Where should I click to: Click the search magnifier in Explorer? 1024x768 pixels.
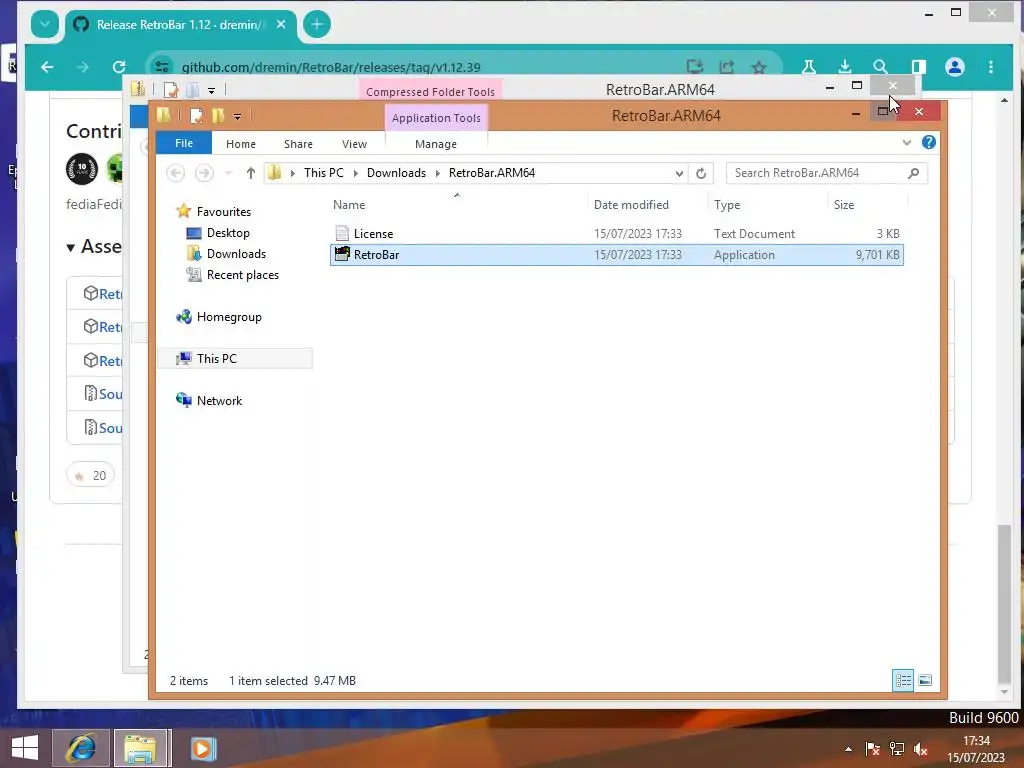914,173
